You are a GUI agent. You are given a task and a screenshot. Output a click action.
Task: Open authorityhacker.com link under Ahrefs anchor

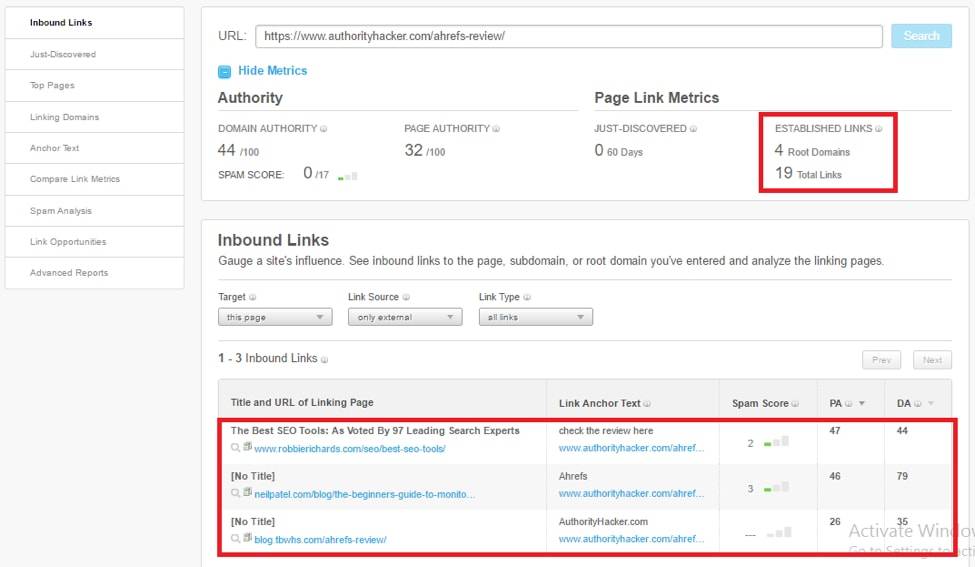631,494
